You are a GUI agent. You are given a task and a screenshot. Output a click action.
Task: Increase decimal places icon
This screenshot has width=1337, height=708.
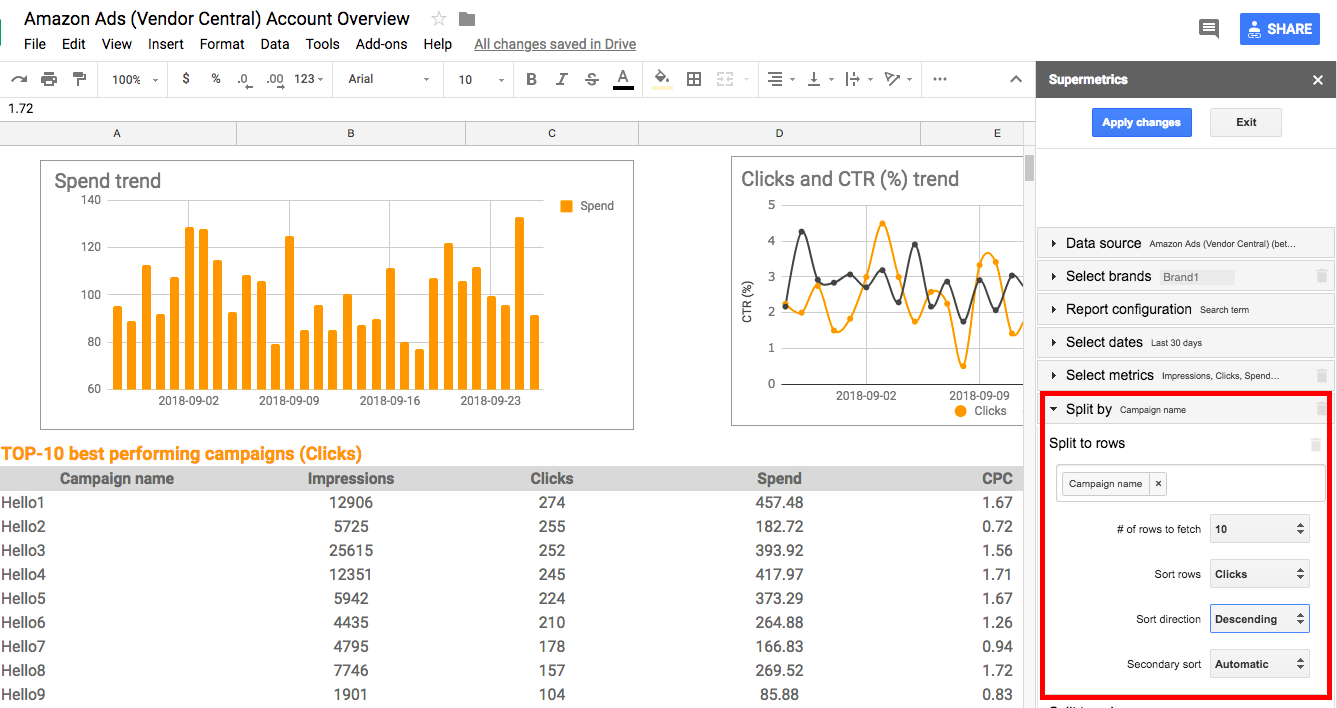pyautogui.click(x=275, y=79)
